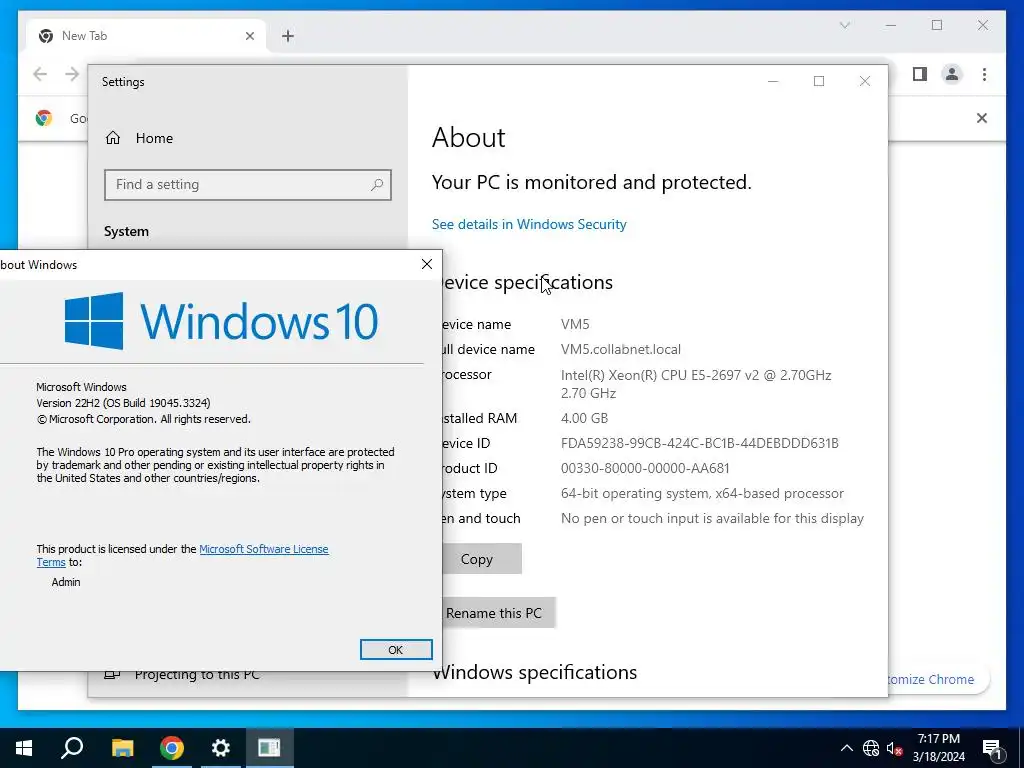Minimize the Settings window
Image resolution: width=1024 pixels, height=768 pixels.
(773, 81)
